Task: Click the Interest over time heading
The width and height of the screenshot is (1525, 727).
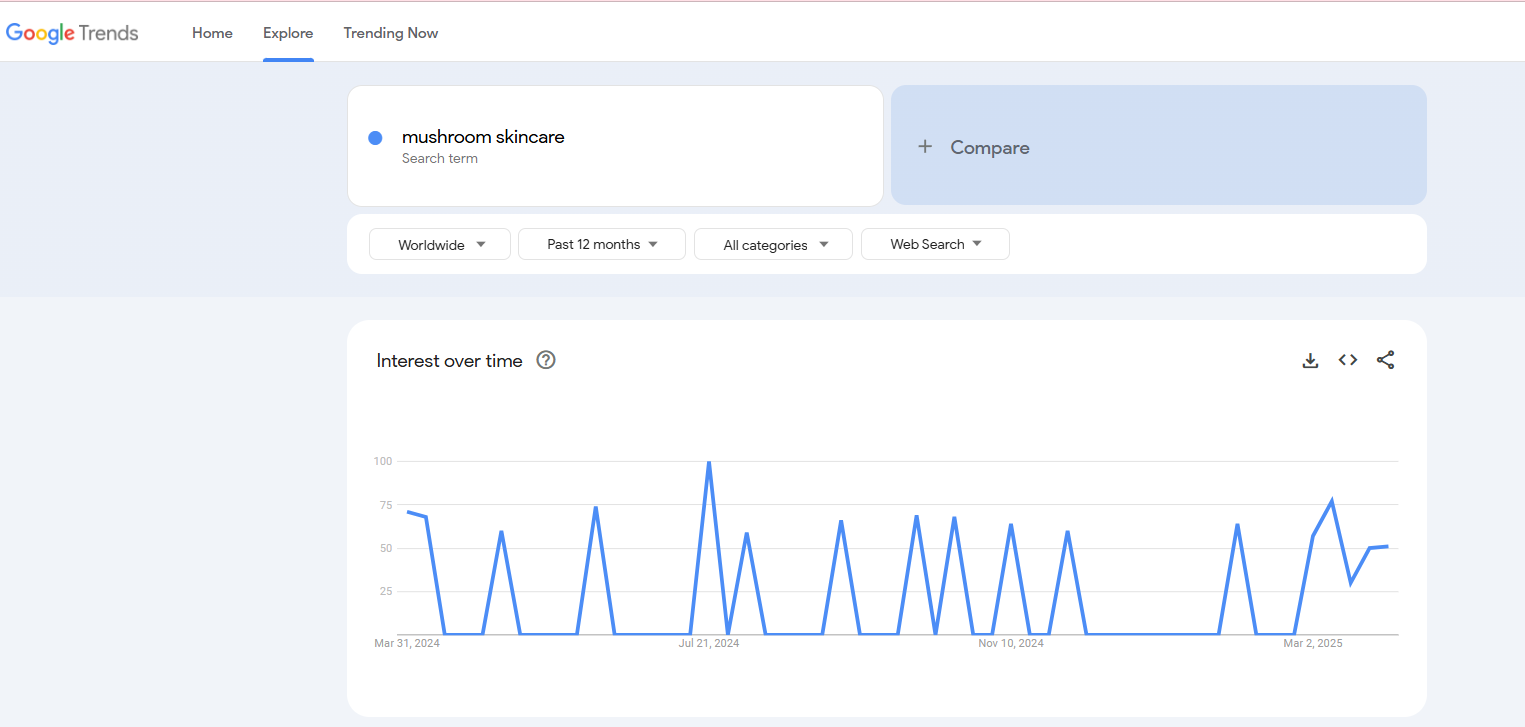Action: coord(449,361)
